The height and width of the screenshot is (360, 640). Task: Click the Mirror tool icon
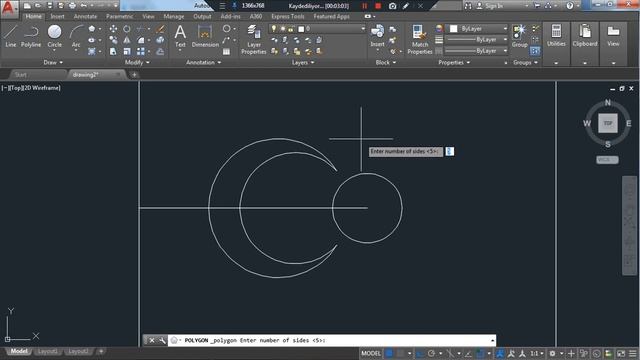click(x=127, y=40)
